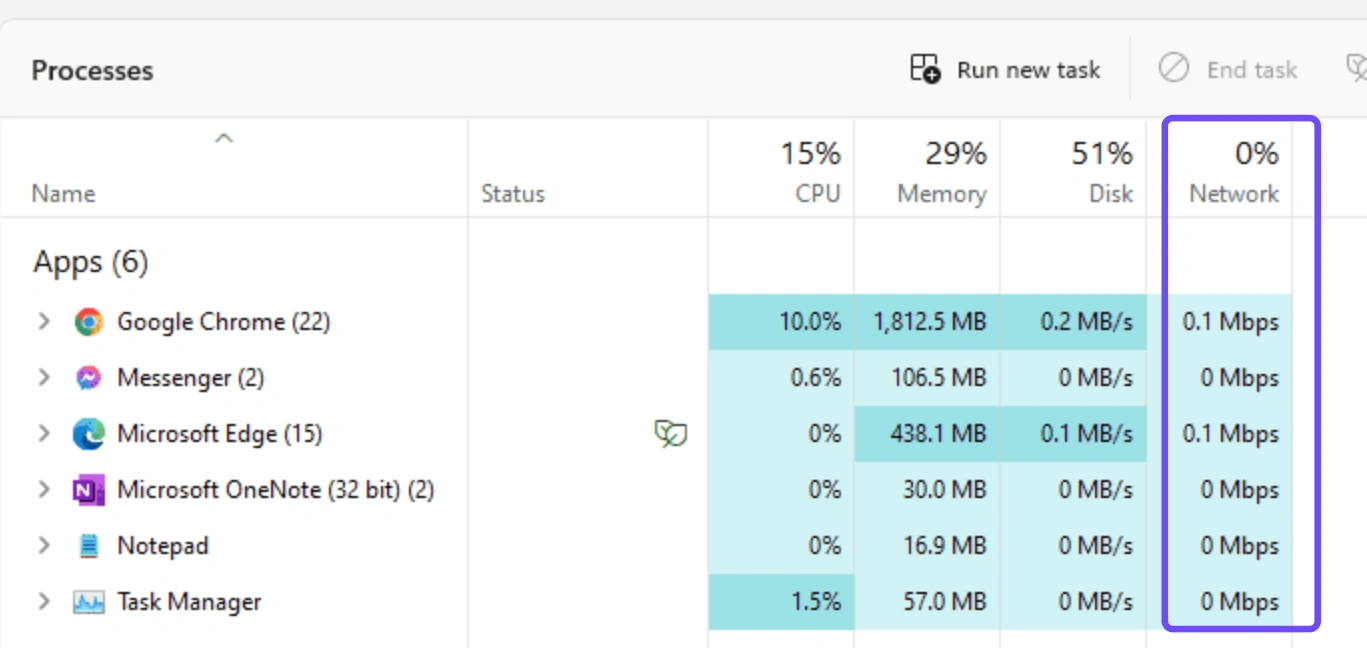Click Chrome's 0.2 MB/s disk value
This screenshot has height=648, width=1367.
point(1085,322)
